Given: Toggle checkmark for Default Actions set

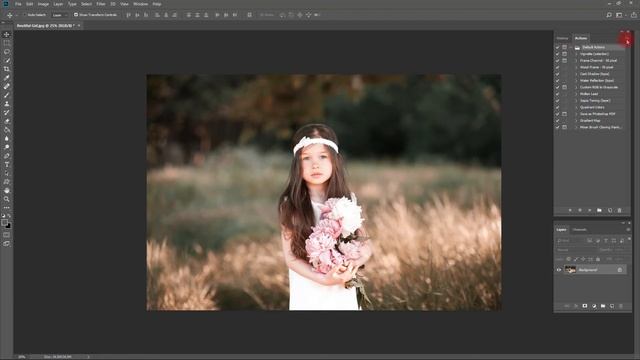Looking at the screenshot, I should (558, 47).
